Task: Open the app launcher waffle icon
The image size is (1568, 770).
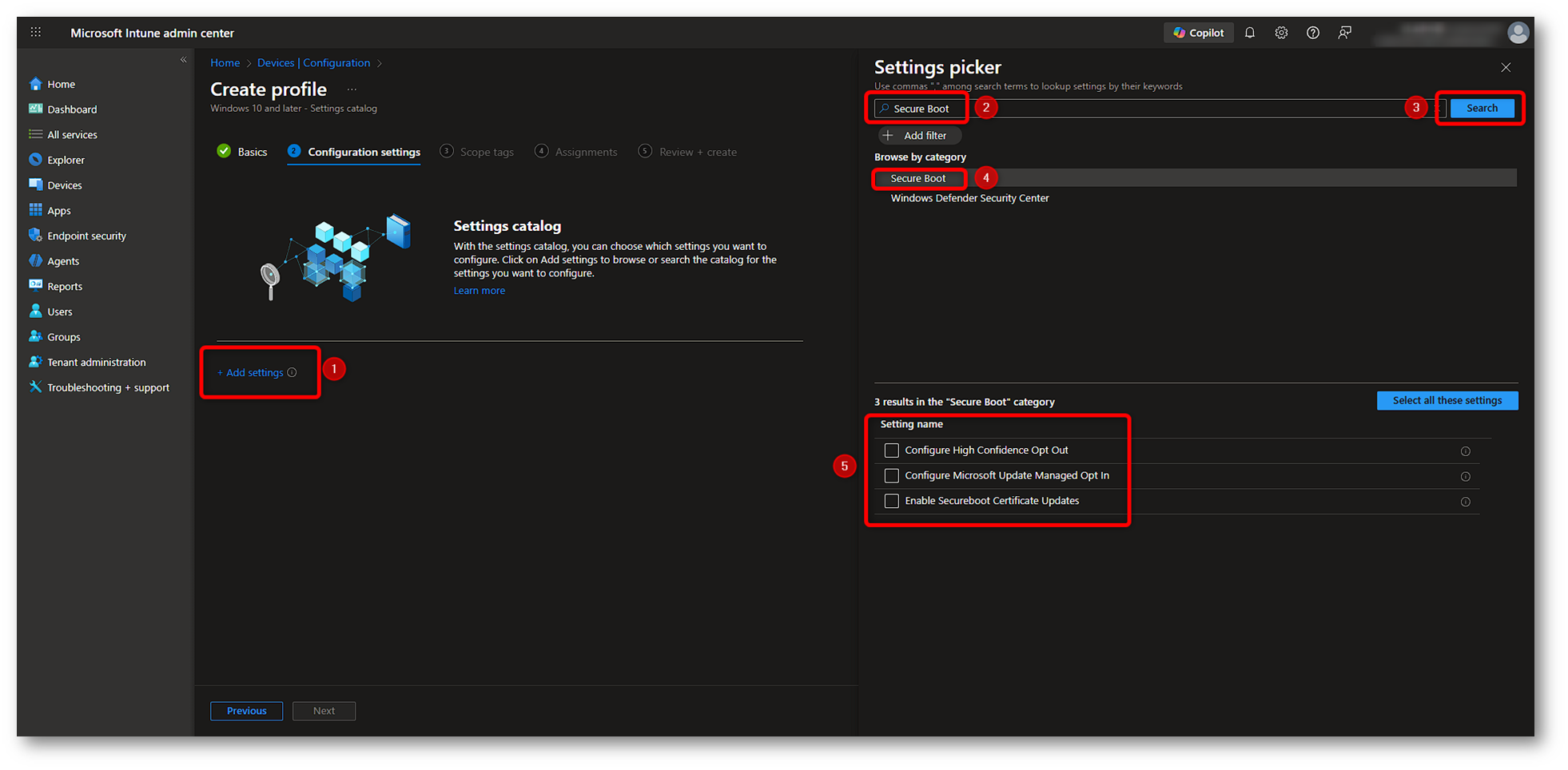Action: click(x=36, y=33)
